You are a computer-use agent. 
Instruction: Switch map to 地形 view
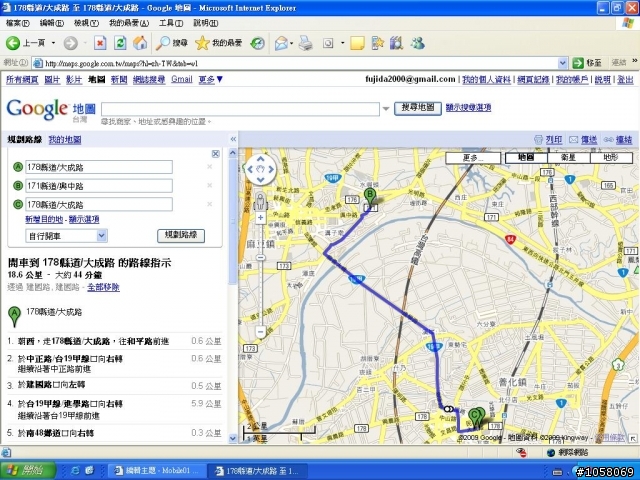(611, 158)
